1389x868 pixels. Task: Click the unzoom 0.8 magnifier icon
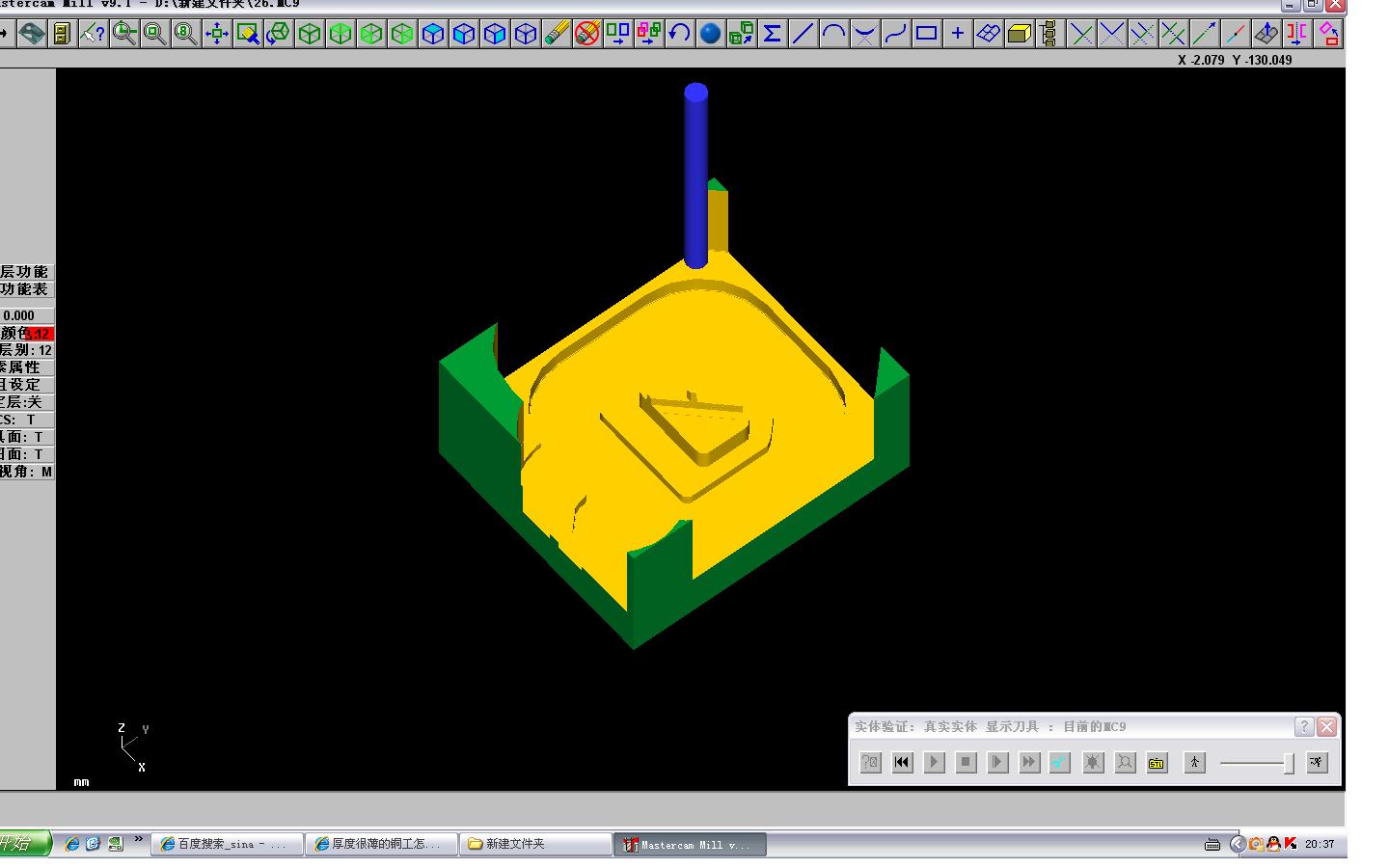(x=186, y=34)
